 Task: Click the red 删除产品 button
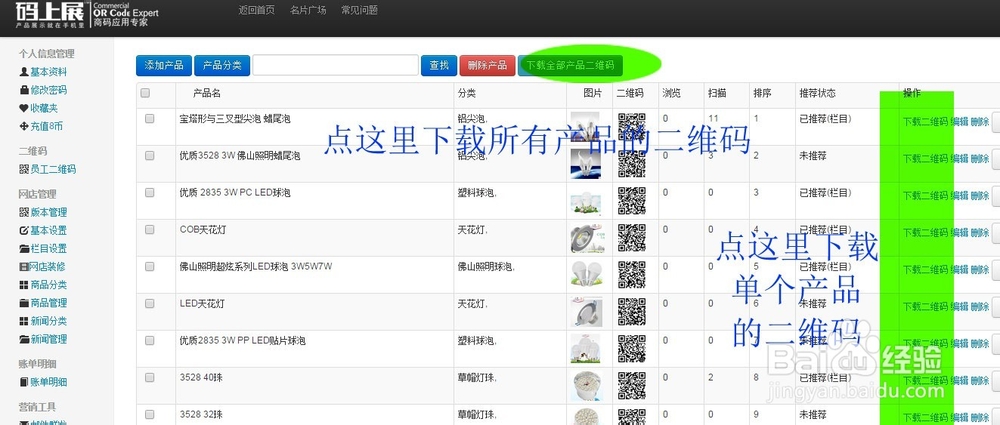point(487,65)
